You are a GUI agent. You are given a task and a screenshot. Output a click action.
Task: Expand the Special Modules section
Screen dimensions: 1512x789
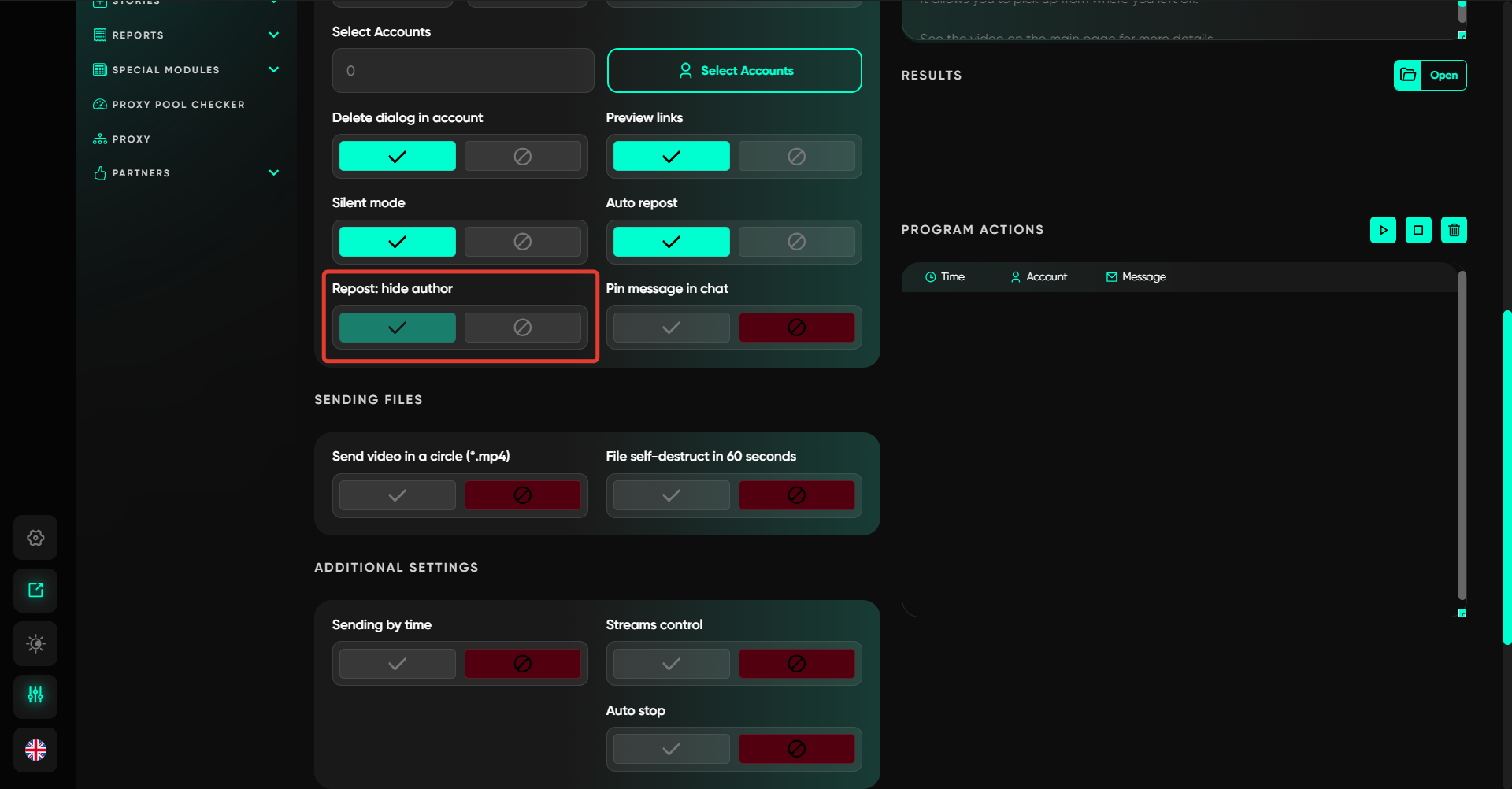pyautogui.click(x=273, y=70)
